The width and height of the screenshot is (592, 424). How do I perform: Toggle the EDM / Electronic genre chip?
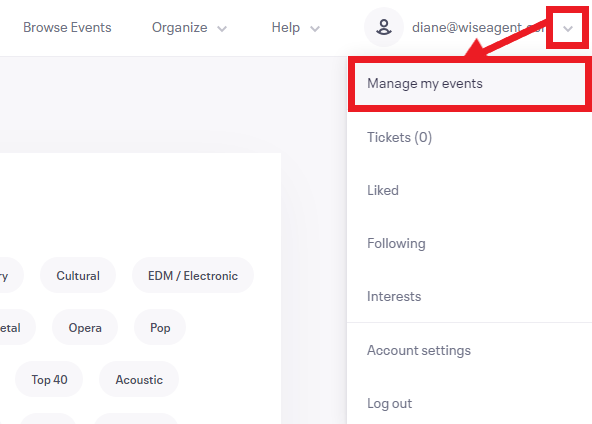193,276
